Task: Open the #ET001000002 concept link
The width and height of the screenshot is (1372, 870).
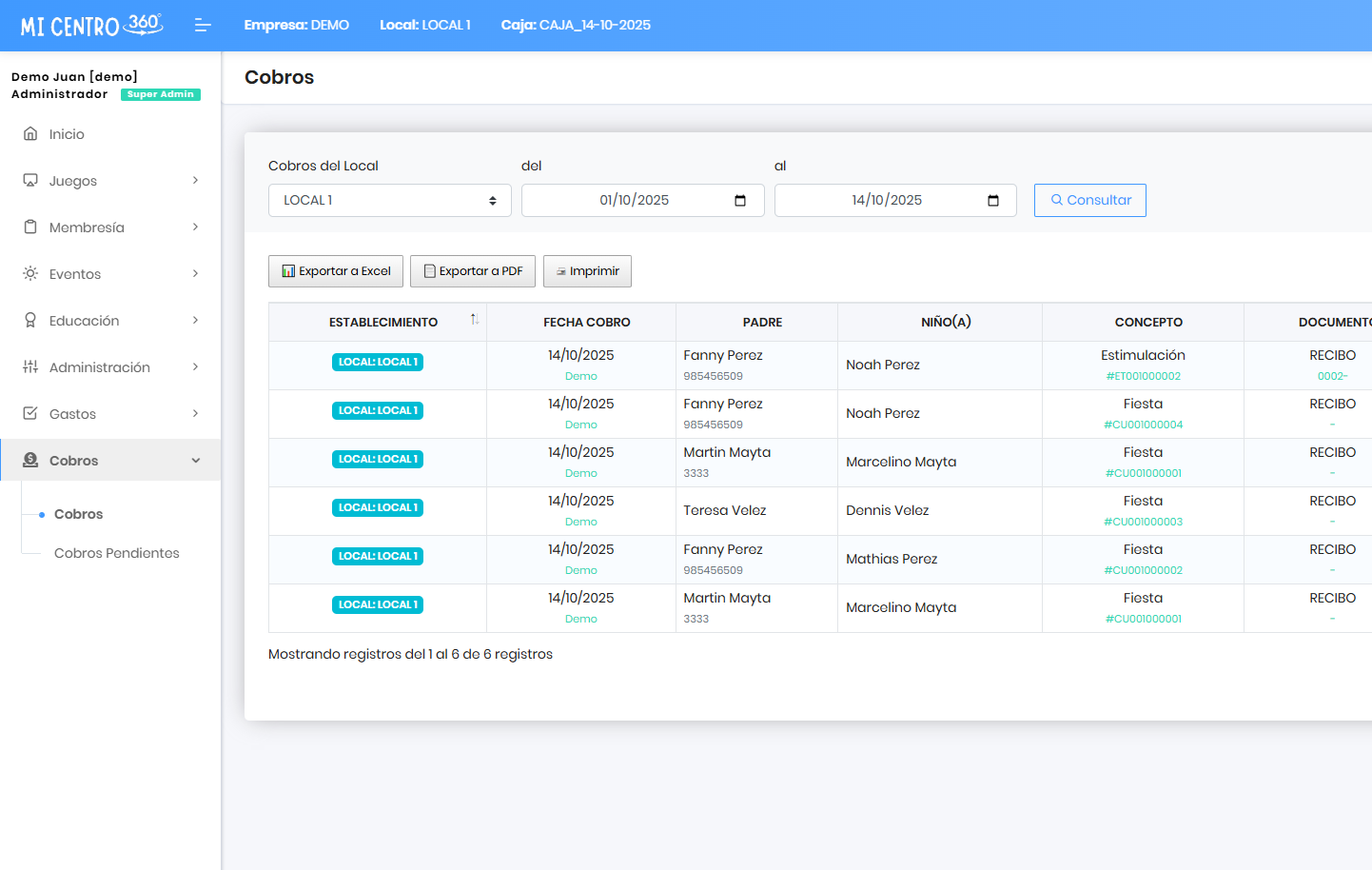Action: (1143, 377)
